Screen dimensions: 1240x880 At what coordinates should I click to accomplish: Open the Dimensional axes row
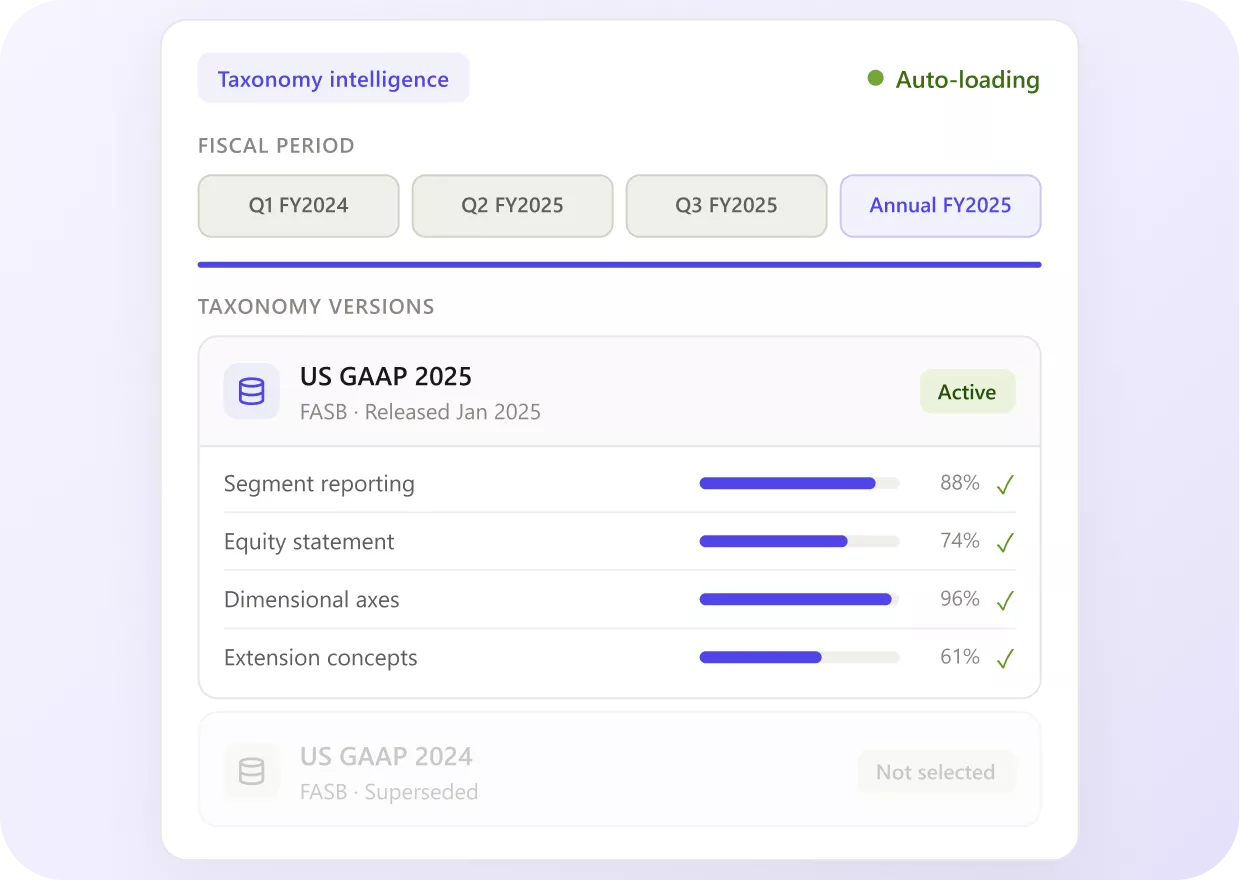click(x=620, y=600)
